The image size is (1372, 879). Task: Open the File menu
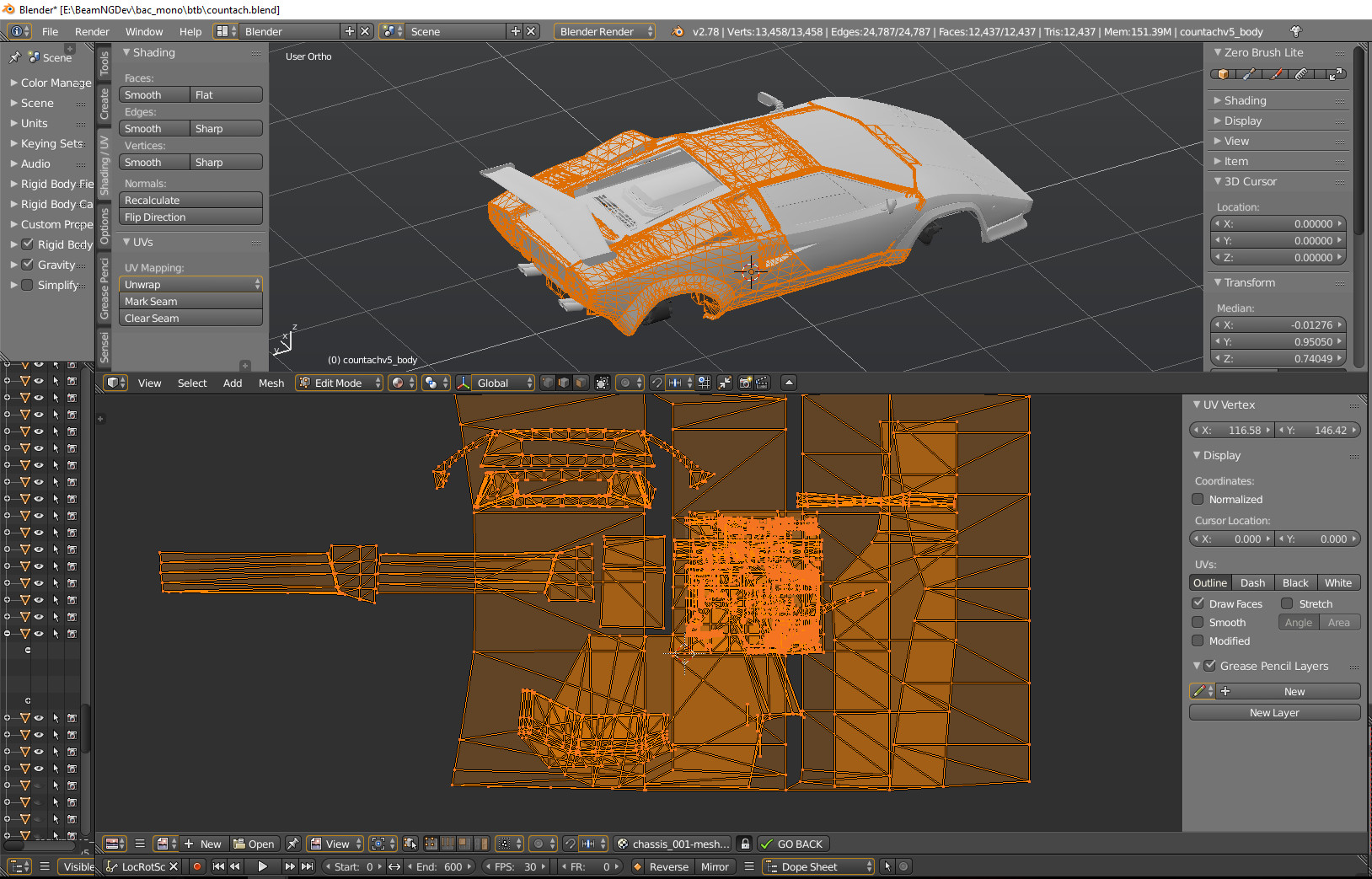50,31
